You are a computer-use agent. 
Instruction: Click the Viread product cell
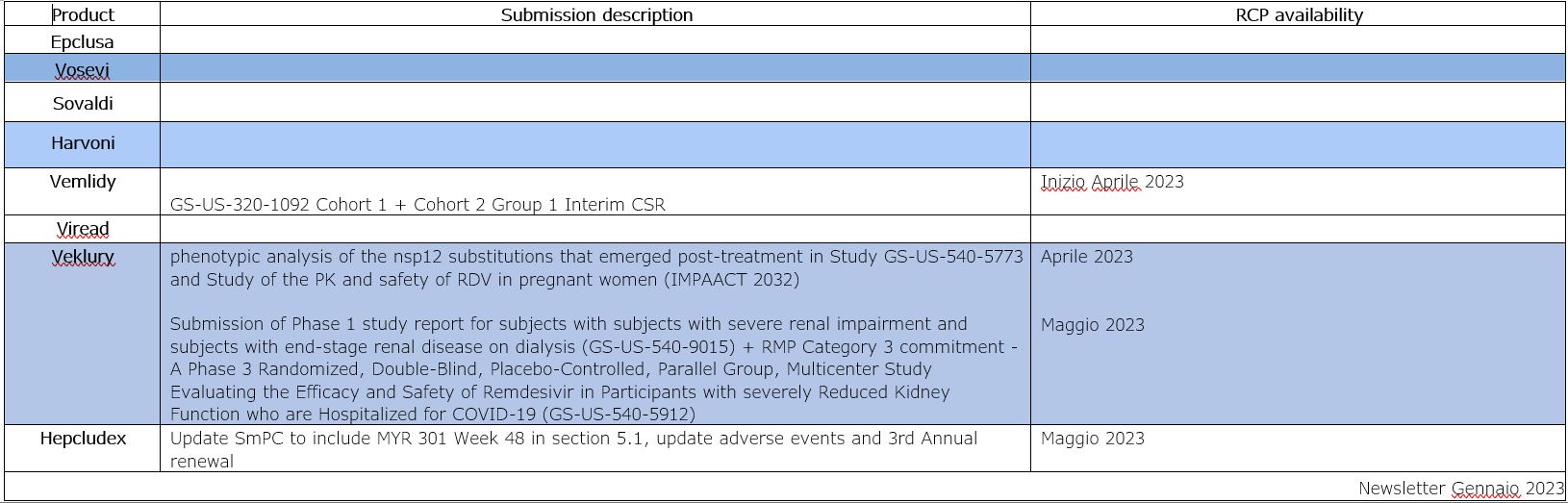click(x=83, y=229)
